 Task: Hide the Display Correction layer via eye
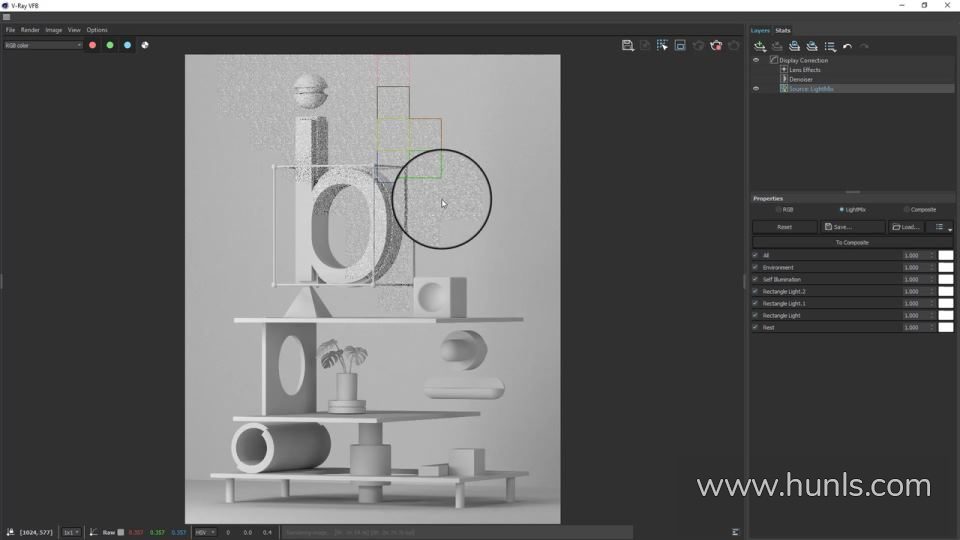coord(756,60)
